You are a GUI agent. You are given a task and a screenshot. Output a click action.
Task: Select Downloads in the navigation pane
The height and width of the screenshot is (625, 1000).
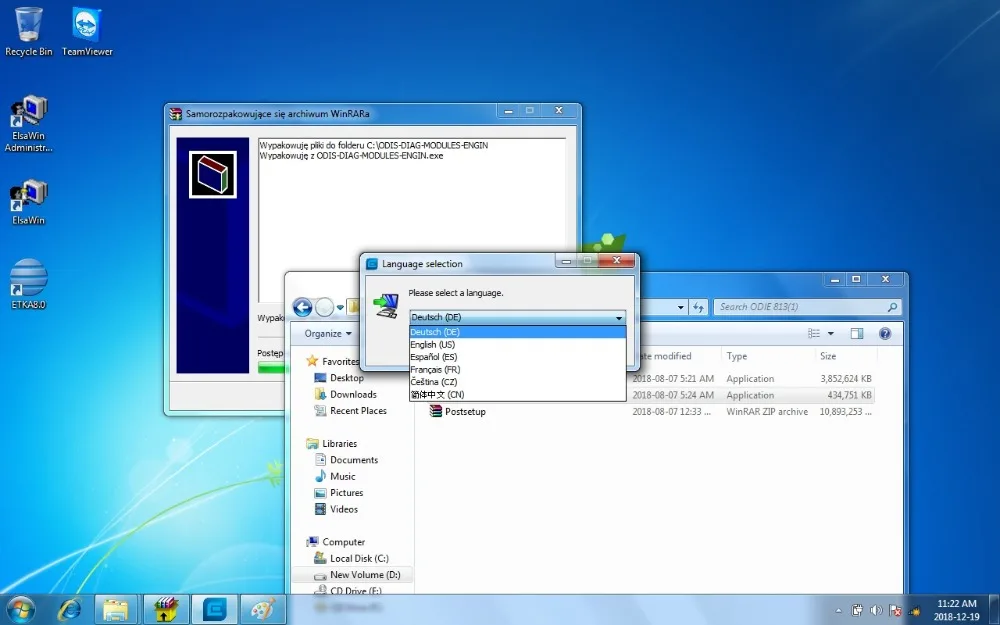(x=353, y=394)
